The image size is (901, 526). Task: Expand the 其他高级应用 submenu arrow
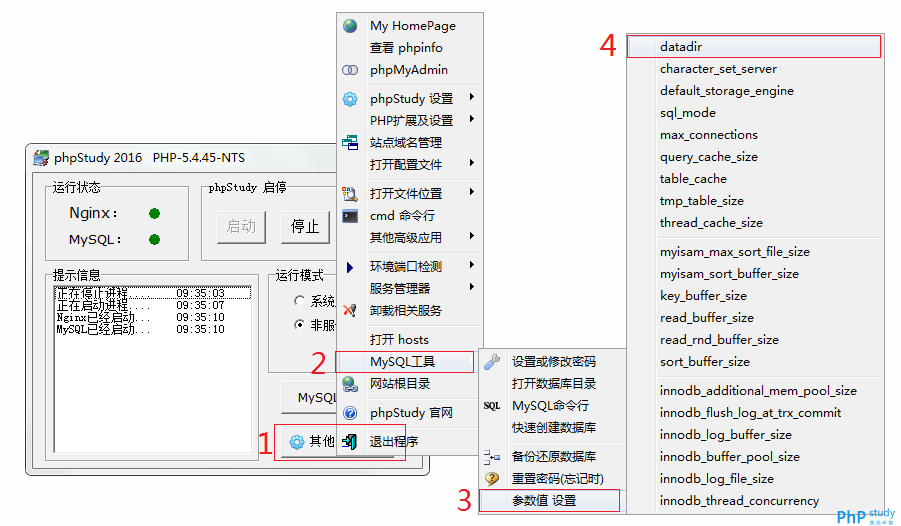coord(472,236)
